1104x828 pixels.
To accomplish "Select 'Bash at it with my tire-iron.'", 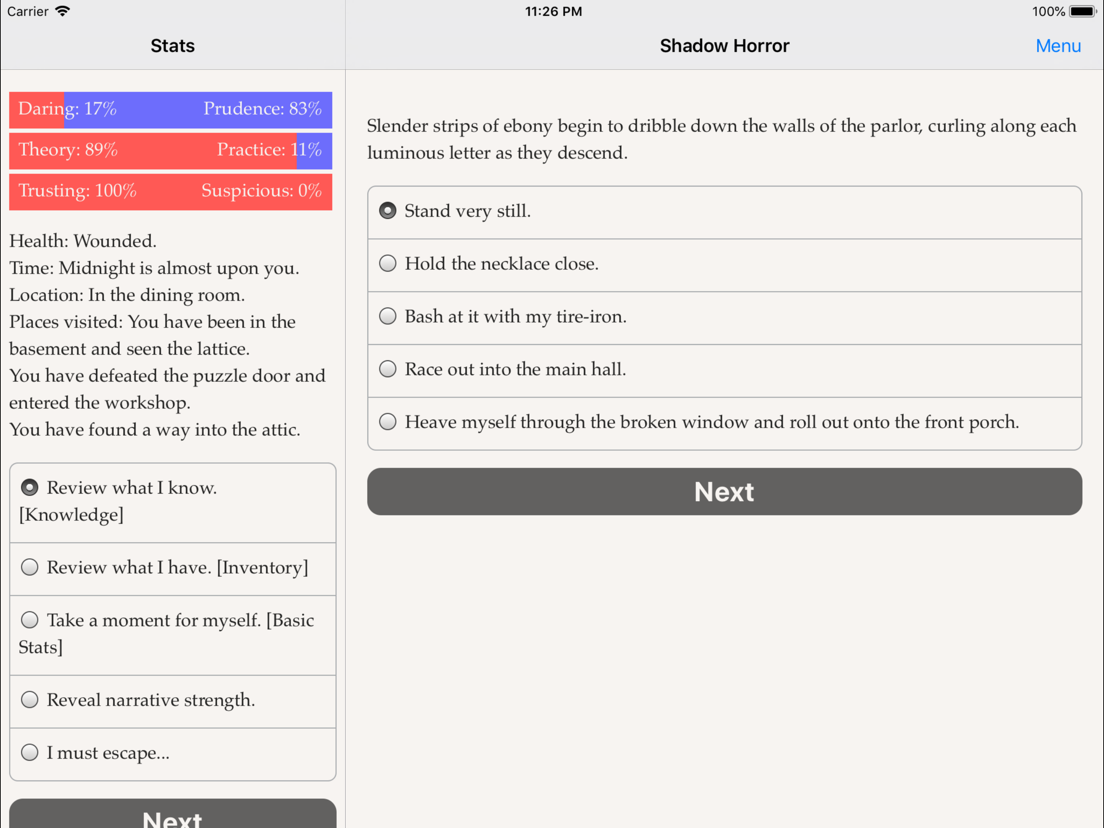I will pyautogui.click(x=724, y=318).
